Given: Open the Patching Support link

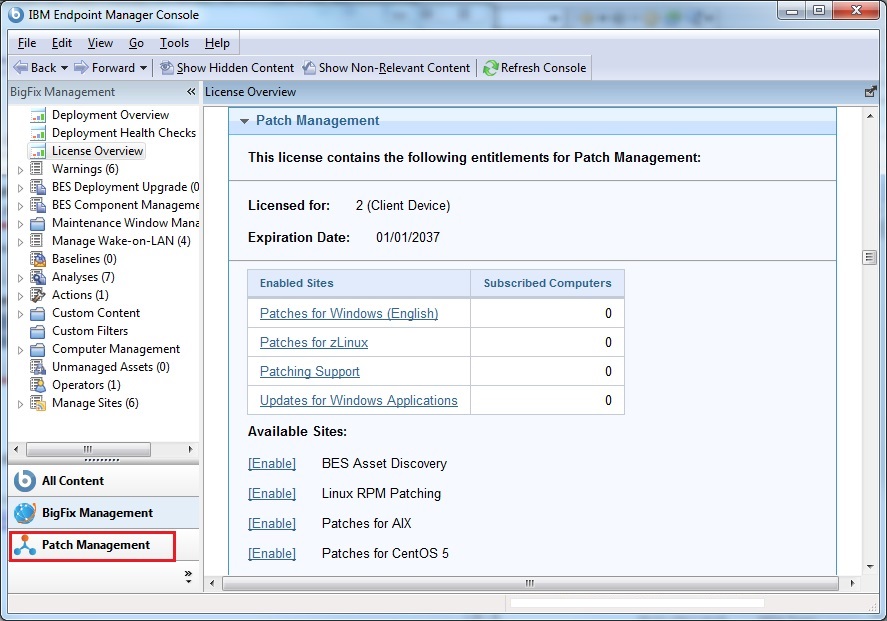Looking at the screenshot, I should (310, 372).
